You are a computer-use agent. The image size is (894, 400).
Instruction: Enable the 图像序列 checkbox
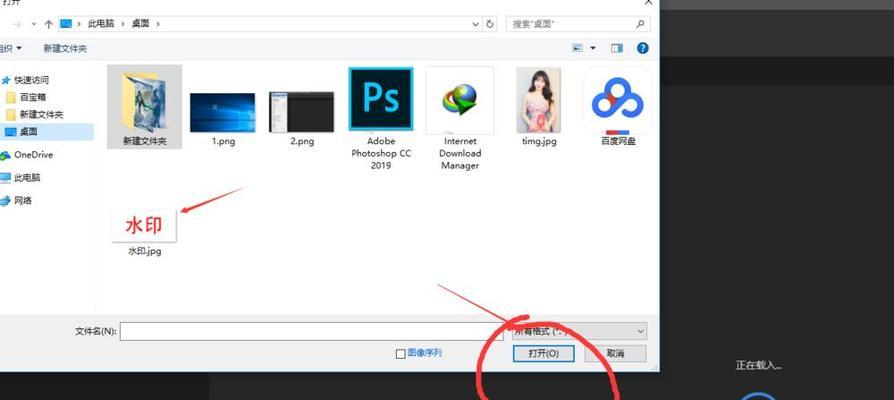coord(400,354)
